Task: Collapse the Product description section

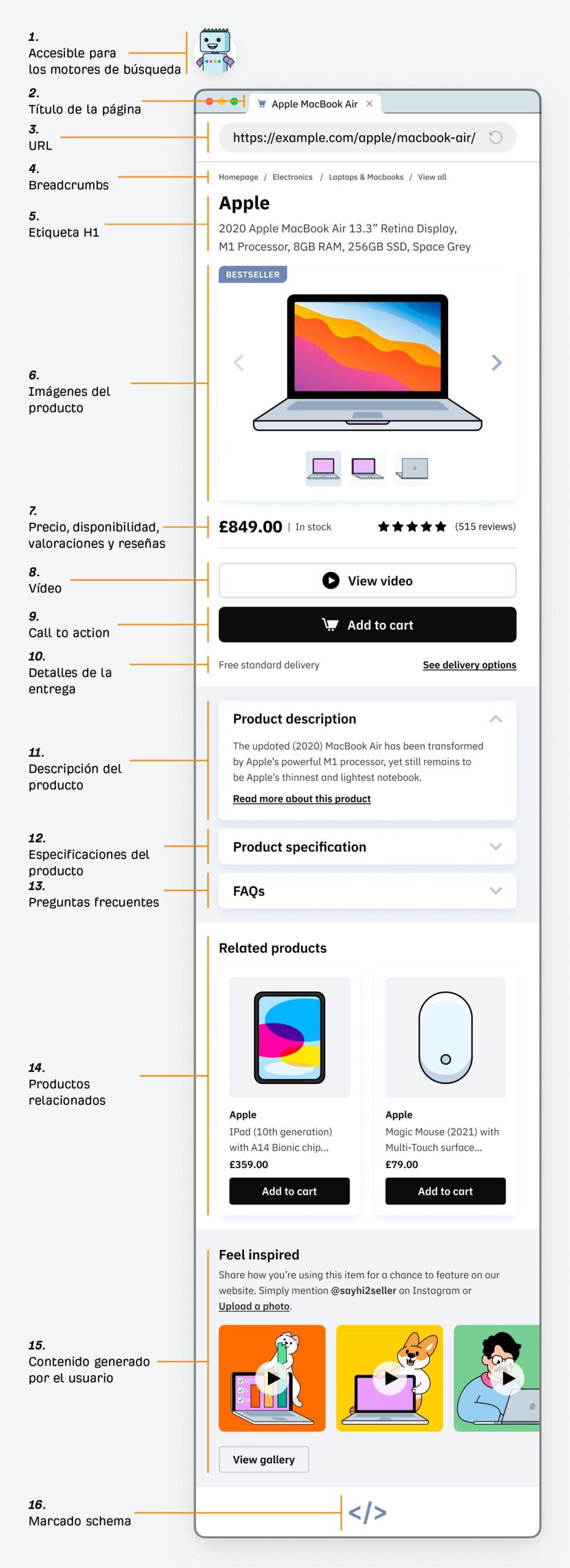Action: pyautogui.click(x=496, y=719)
